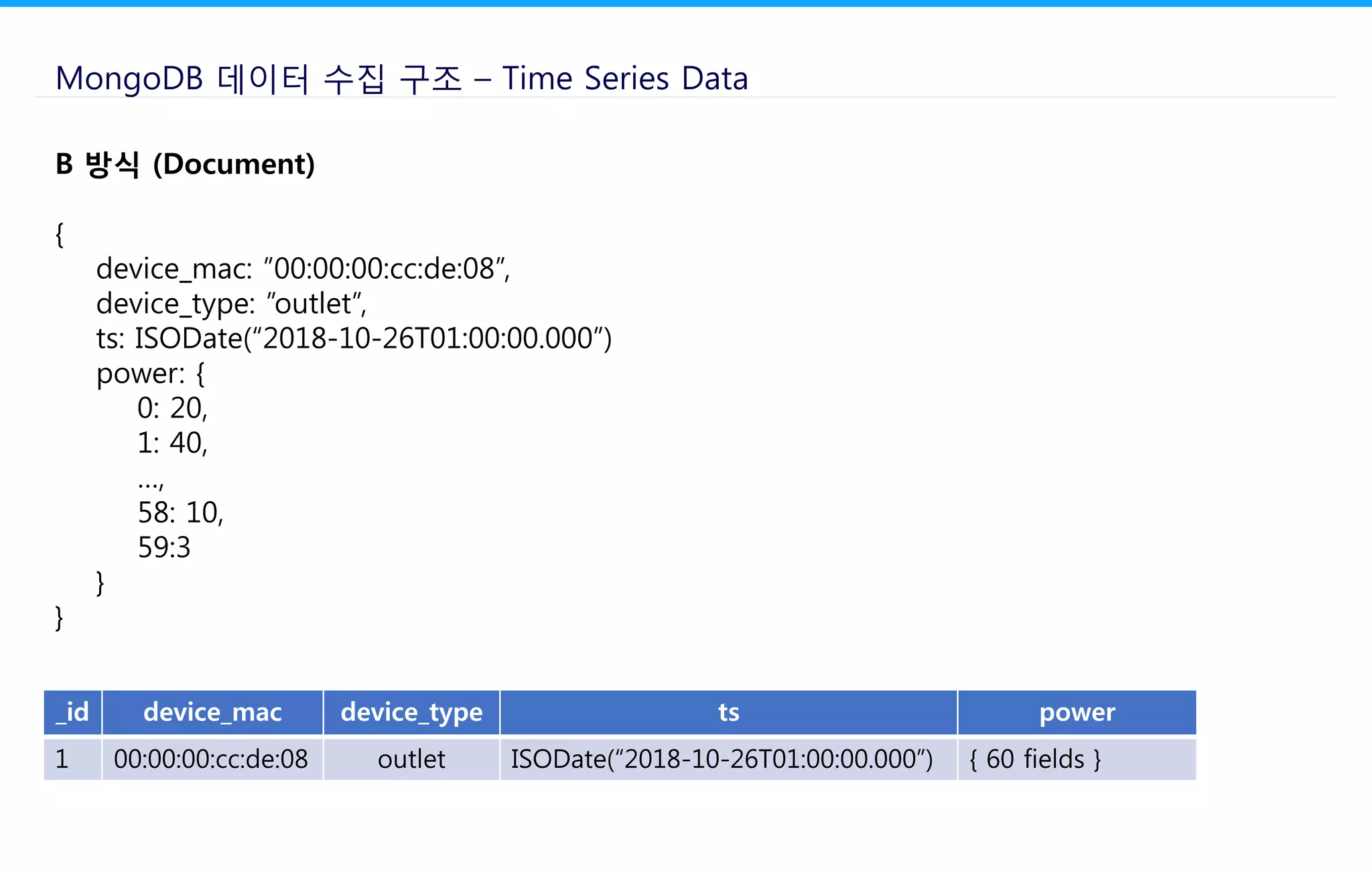Click the '_id' table header

(x=72, y=712)
